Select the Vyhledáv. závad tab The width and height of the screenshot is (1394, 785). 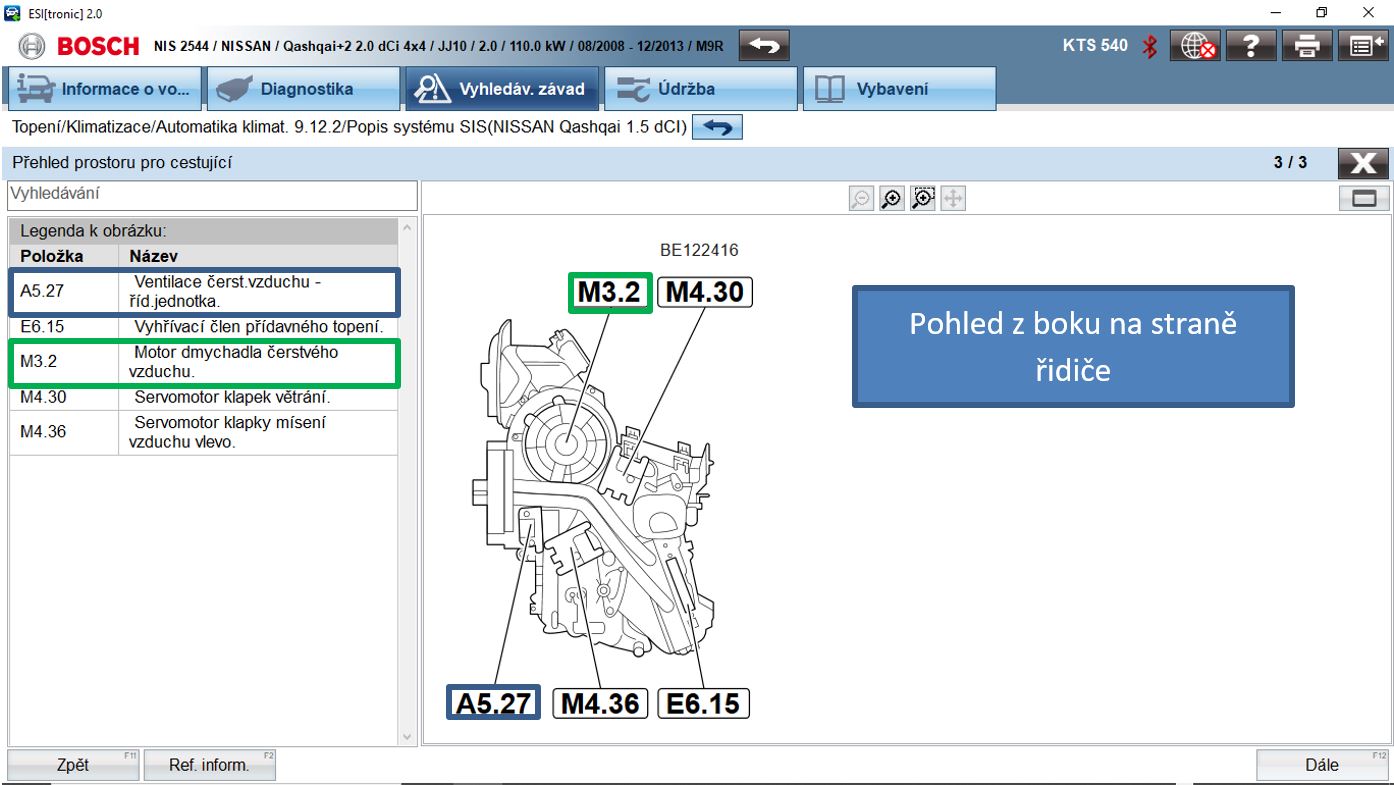point(502,89)
